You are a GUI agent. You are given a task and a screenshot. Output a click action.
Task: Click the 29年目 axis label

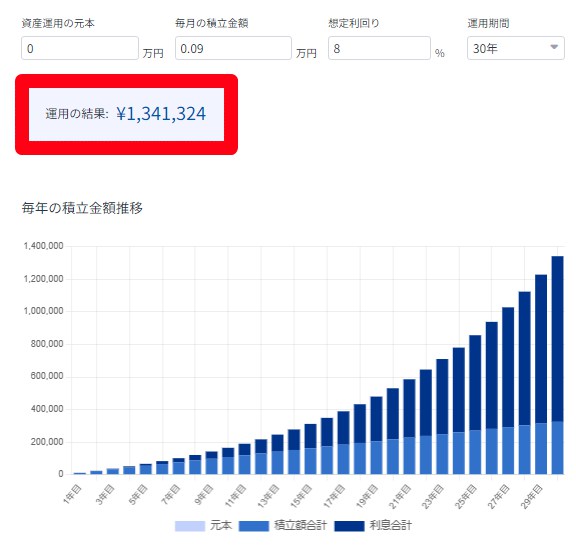[531, 496]
